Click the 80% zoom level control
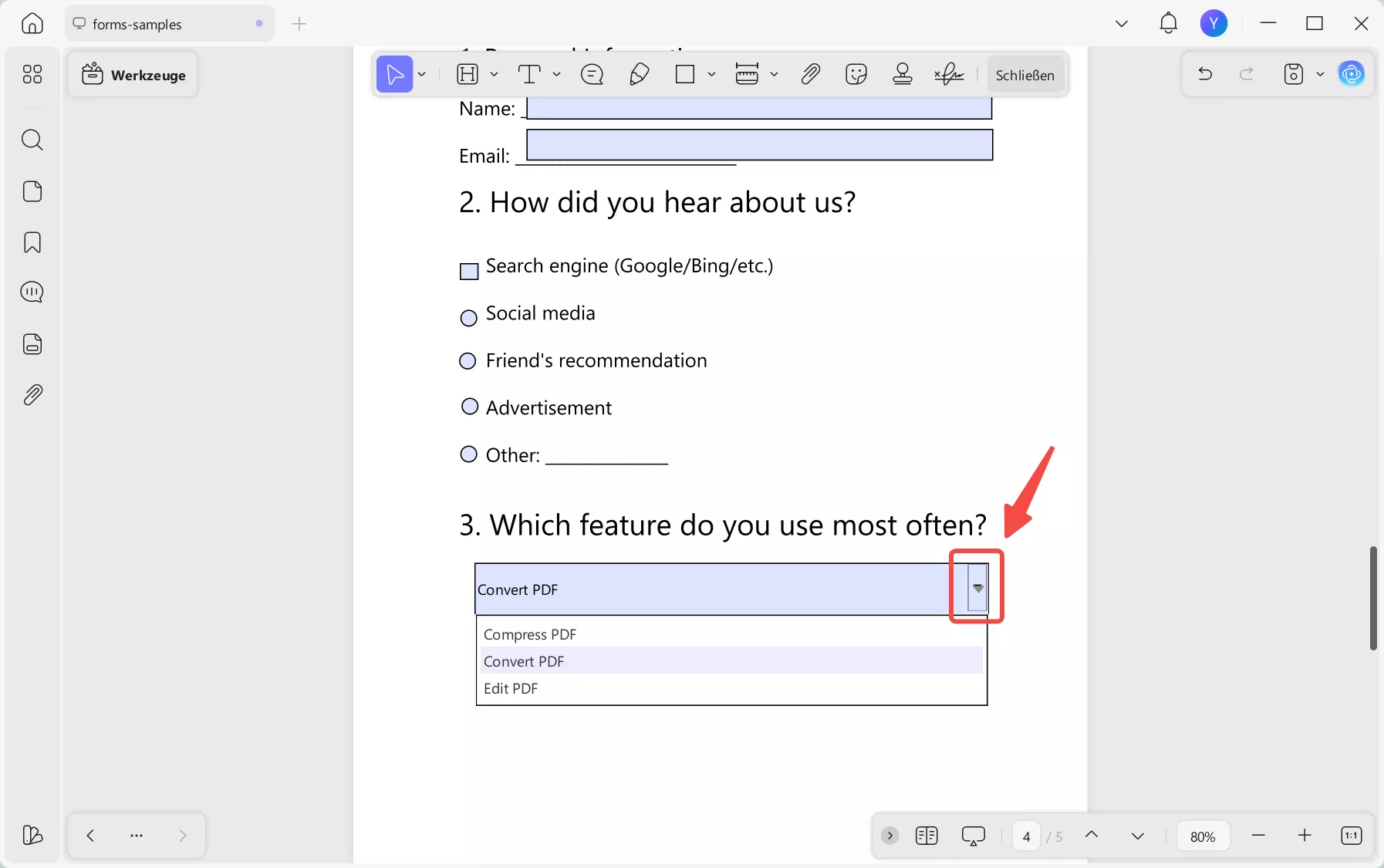Image resolution: width=1384 pixels, height=868 pixels. (x=1202, y=836)
